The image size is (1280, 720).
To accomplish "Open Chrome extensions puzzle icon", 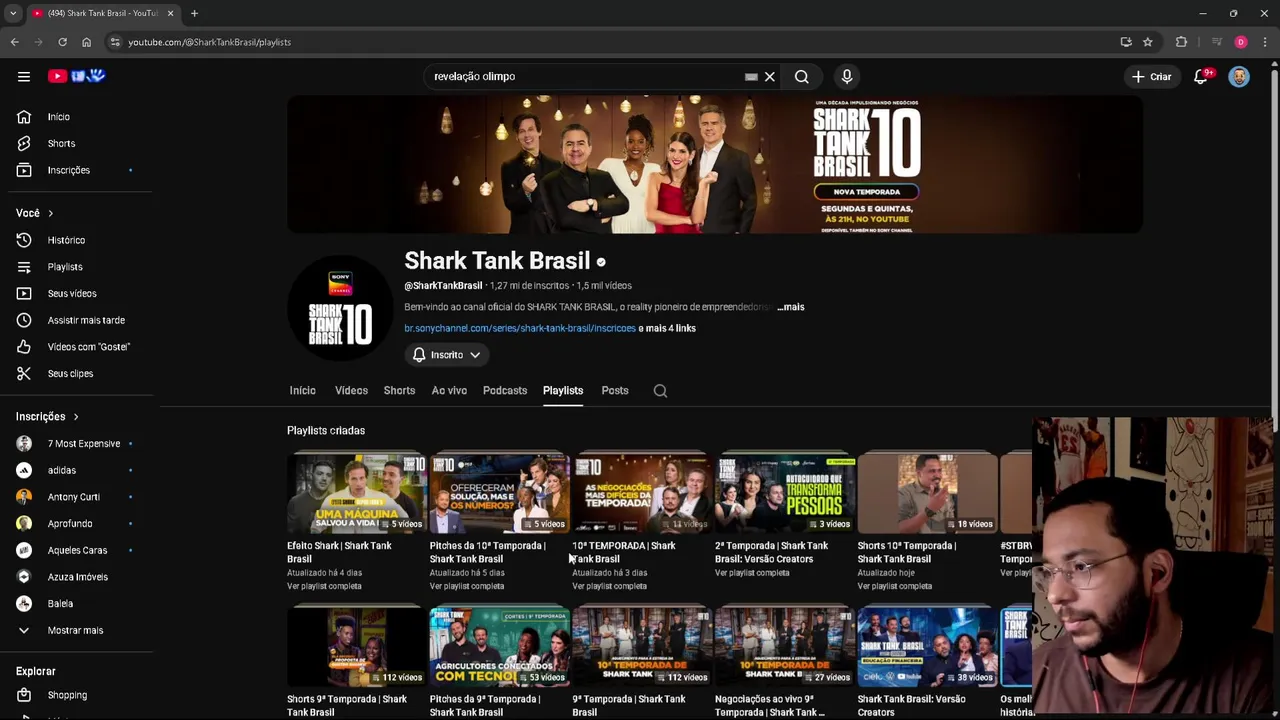I will click(1181, 42).
